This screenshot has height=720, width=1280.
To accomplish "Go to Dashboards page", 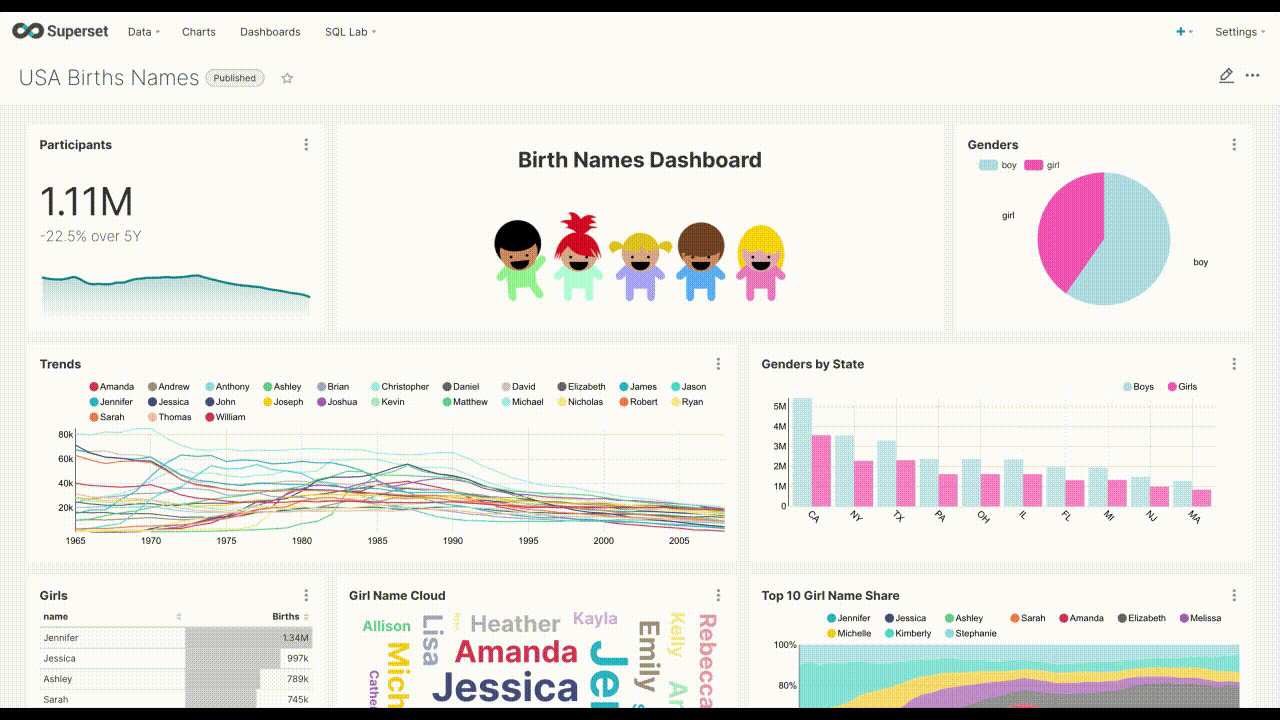I will pyautogui.click(x=270, y=32).
